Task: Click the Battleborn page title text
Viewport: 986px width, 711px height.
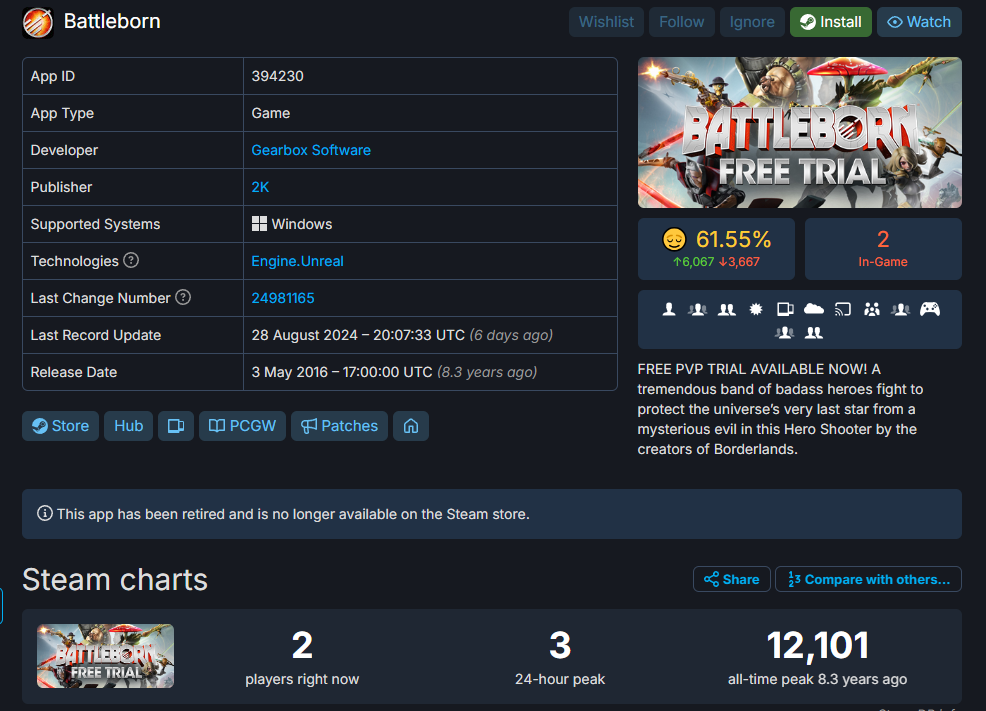Action: [112, 21]
